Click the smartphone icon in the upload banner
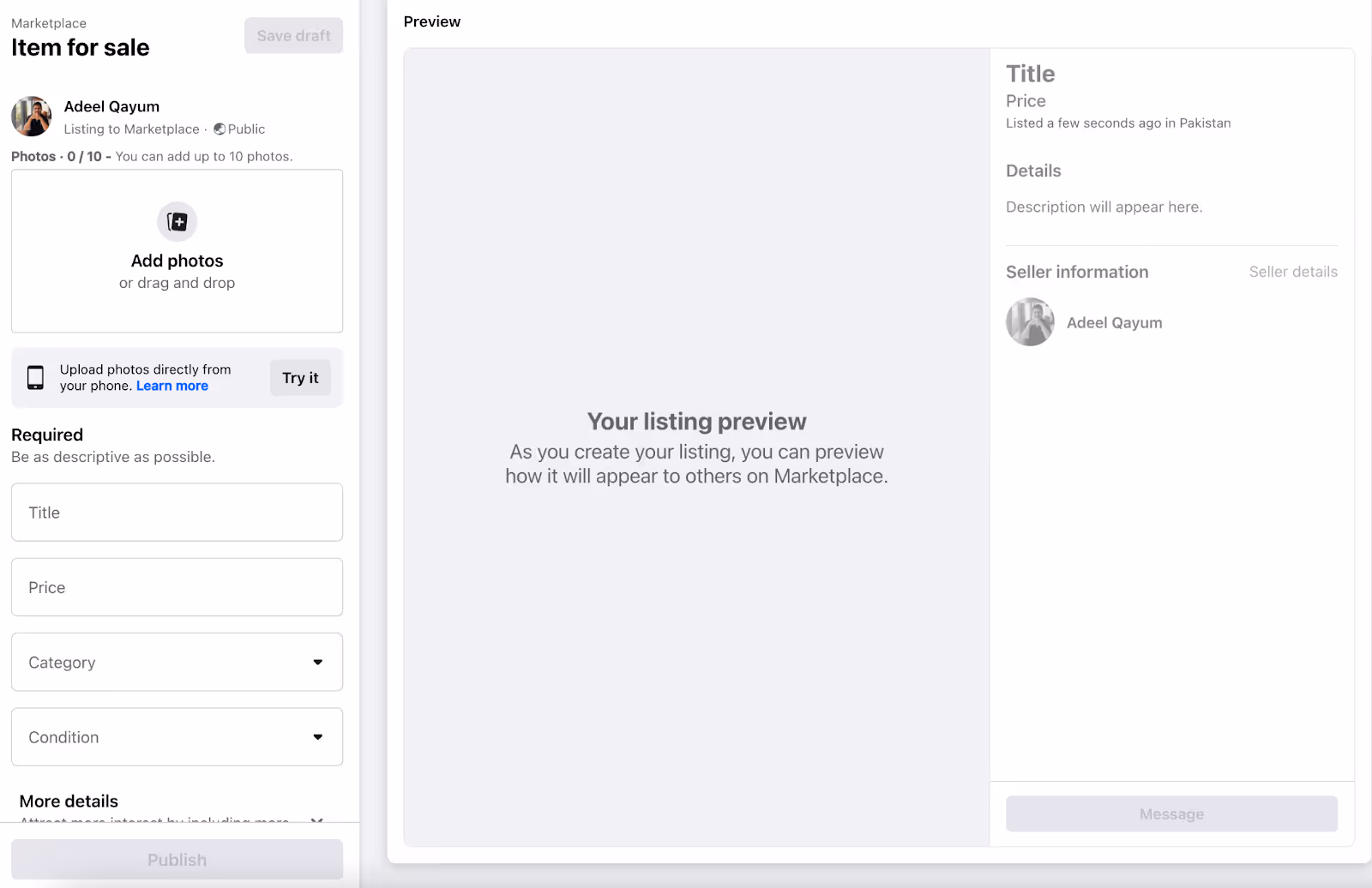This screenshot has height=888, width=1372. click(35, 377)
